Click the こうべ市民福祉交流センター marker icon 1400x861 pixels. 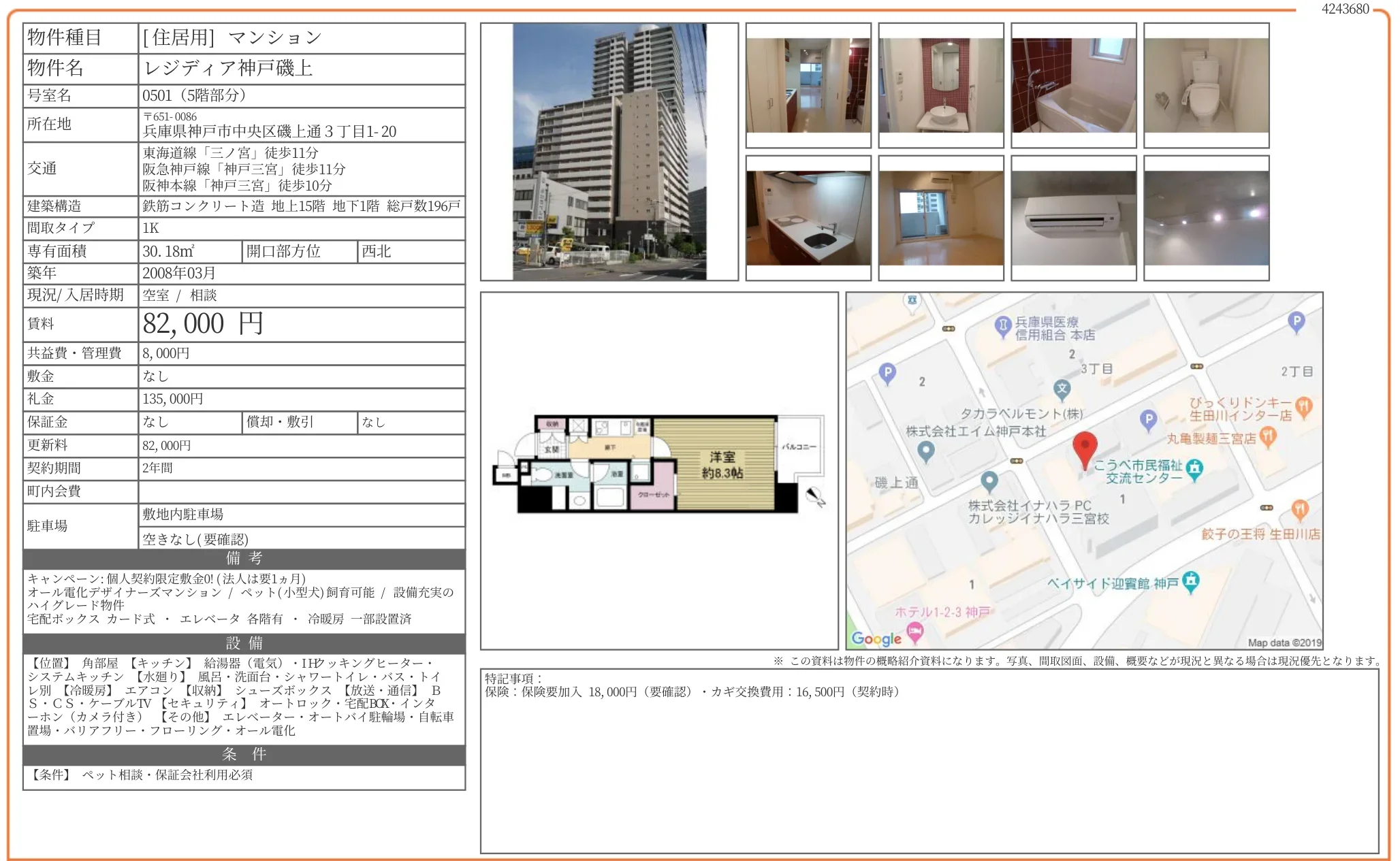click(1194, 468)
